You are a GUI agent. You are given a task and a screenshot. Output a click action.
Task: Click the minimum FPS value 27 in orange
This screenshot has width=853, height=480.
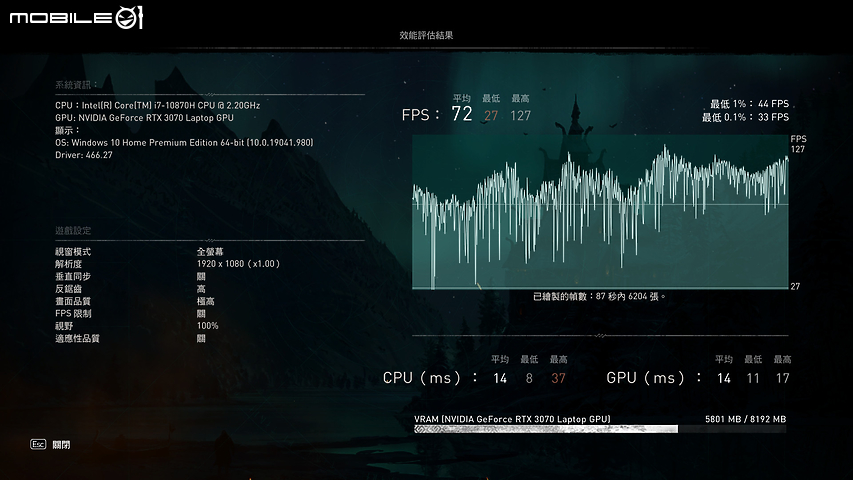click(491, 115)
